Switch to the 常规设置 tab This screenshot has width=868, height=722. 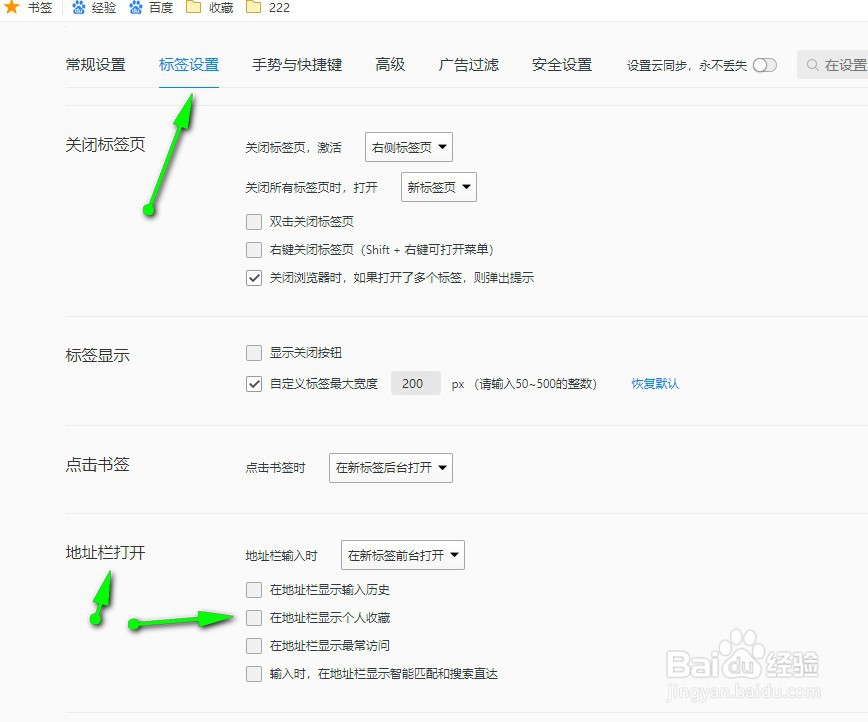95,64
